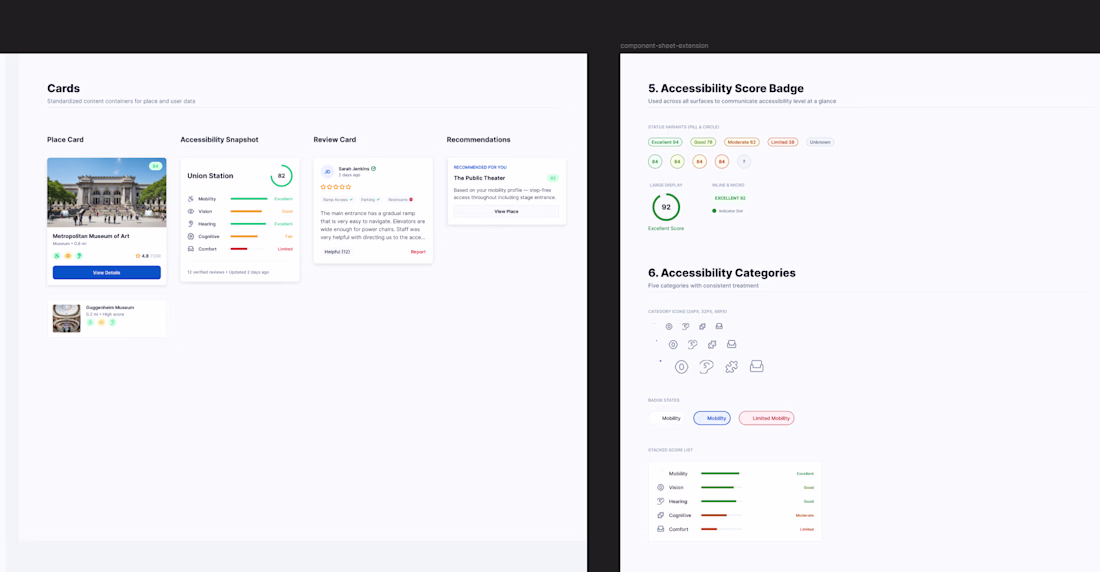Click the Excellent 94 status pill
Viewport: 1100px width, 572px height.
coord(665,142)
